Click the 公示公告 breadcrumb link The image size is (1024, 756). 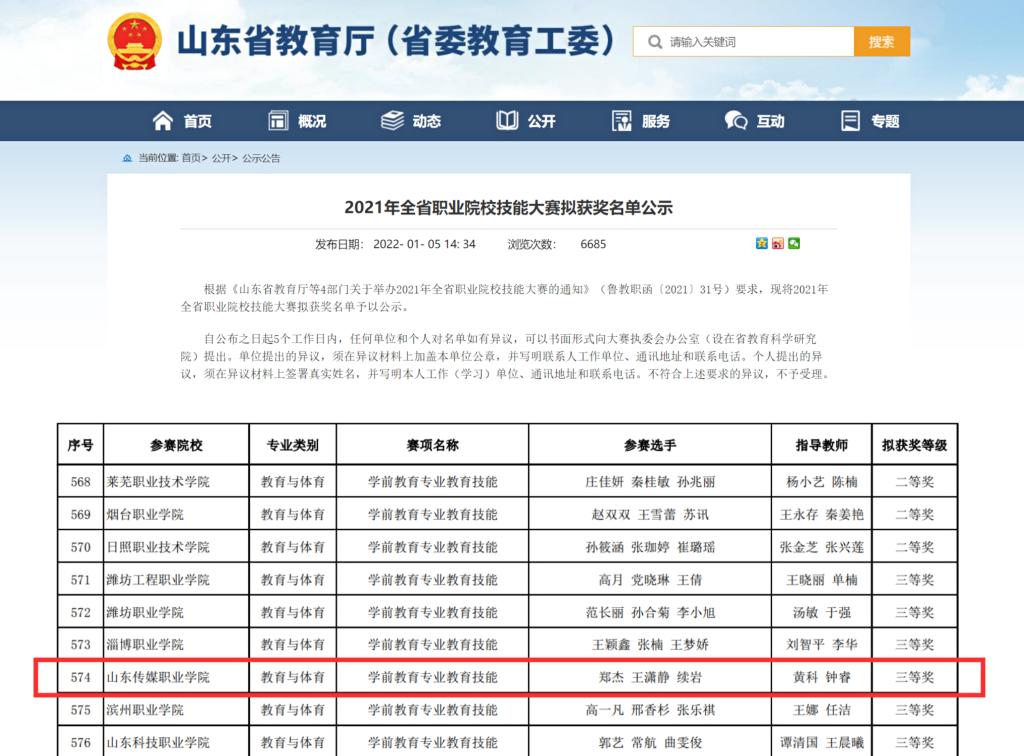(x=261, y=158)
